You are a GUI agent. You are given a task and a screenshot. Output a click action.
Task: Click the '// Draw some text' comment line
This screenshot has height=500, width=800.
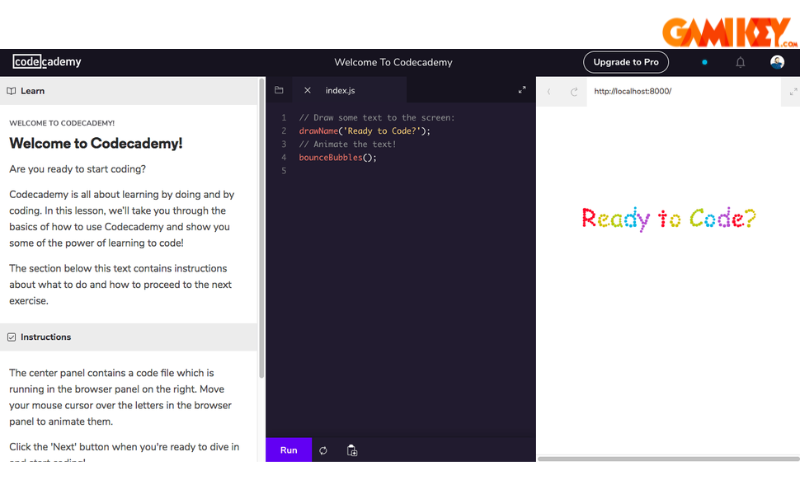tap(377, 118)
